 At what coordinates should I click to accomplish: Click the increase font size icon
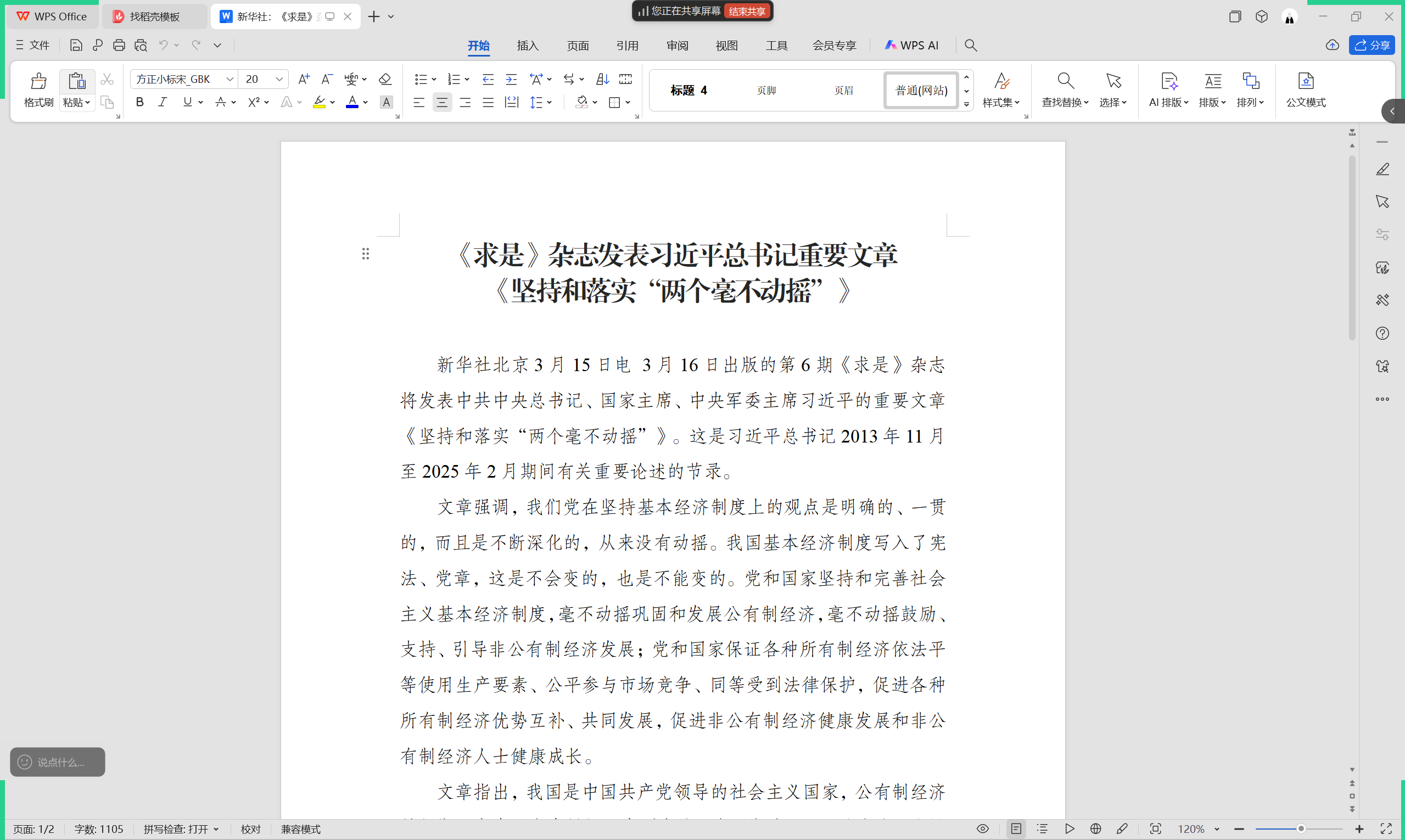click(304, 79)
